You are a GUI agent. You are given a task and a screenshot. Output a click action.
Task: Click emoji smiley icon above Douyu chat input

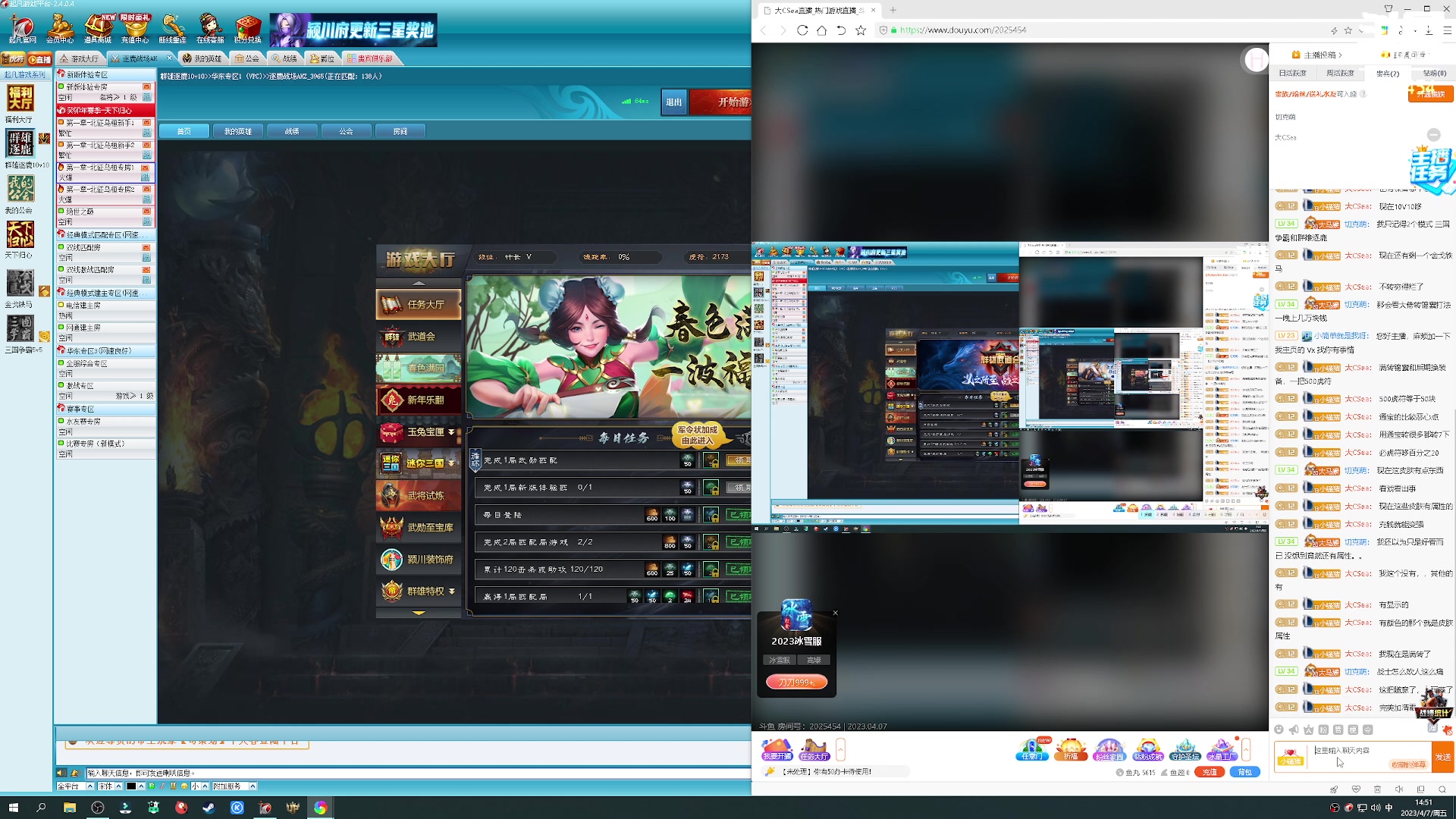point(1279,730)
